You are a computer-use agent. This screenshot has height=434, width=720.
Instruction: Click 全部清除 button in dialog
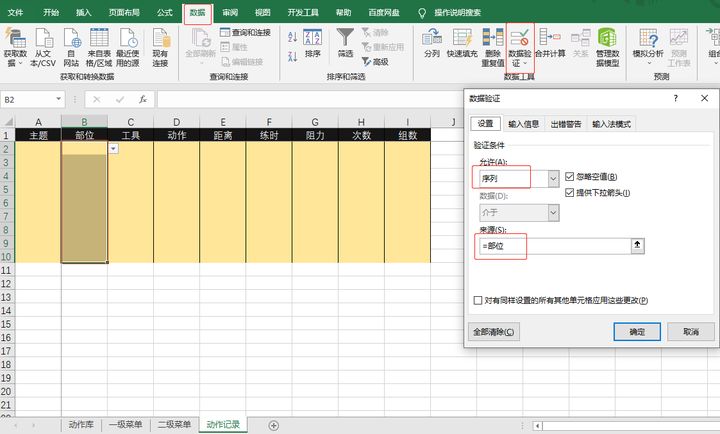point(494,332)
